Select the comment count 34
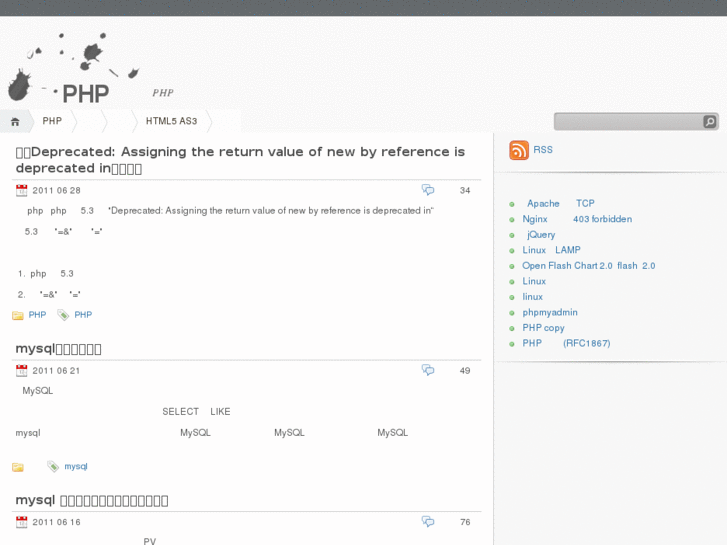This screenshot has width=727, height=545. point(465,191)
